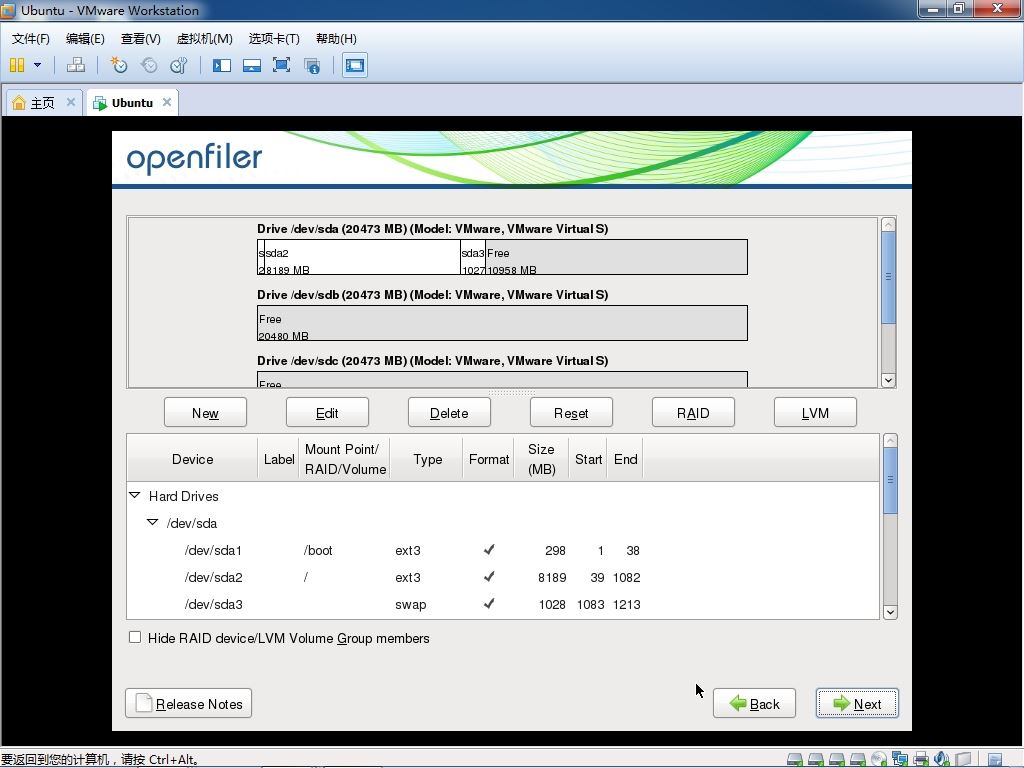Click the partition table scrollbar thumb
The width and height of the screenshot is (1024, 768).
(x=890, y=481)
